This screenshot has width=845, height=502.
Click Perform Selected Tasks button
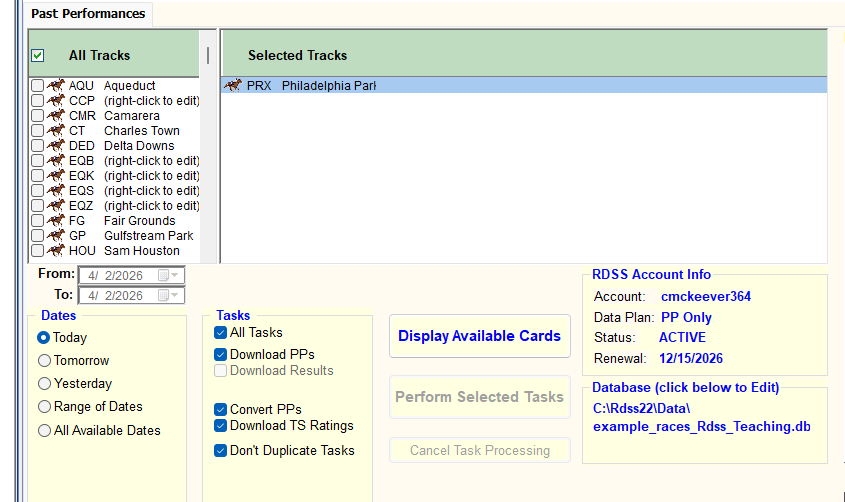[x=480, y=397]
